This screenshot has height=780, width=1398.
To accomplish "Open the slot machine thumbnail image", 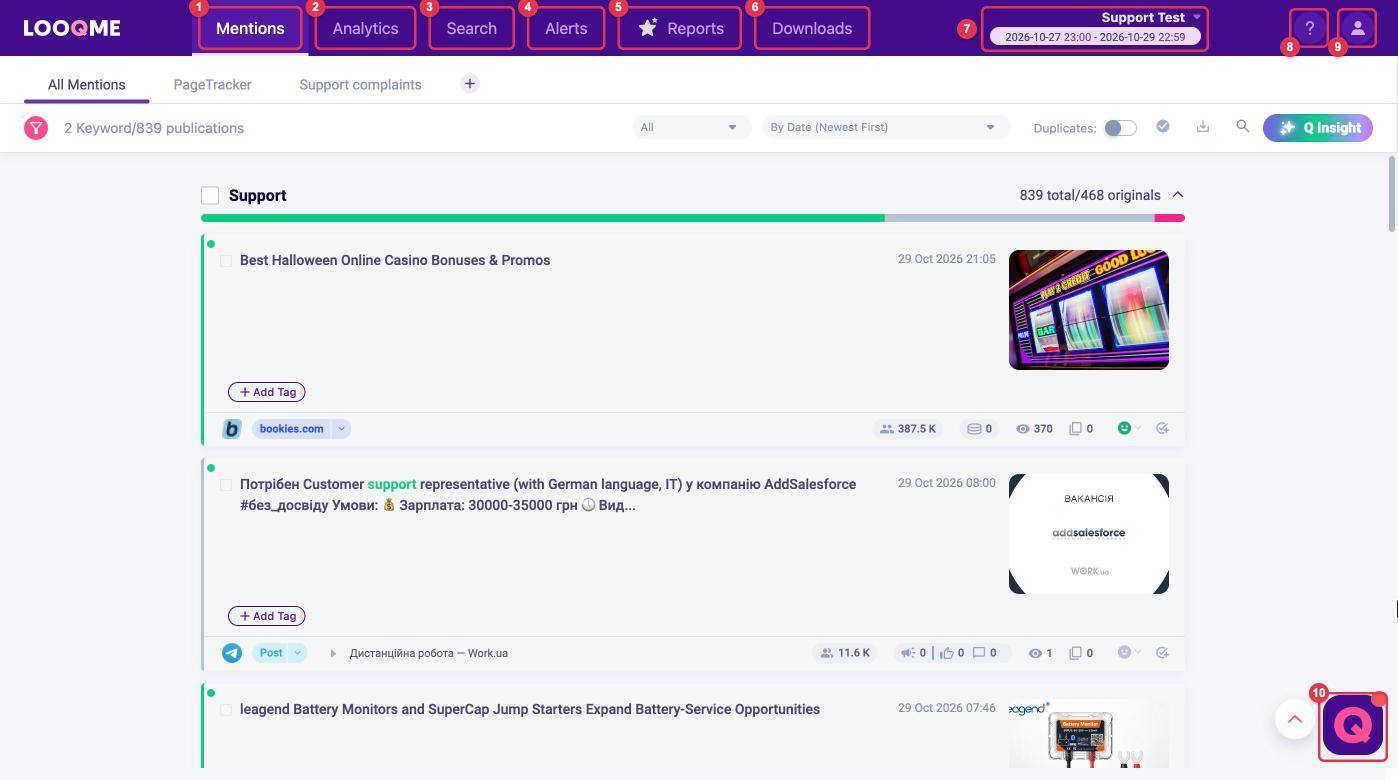I will point(1089,310).
